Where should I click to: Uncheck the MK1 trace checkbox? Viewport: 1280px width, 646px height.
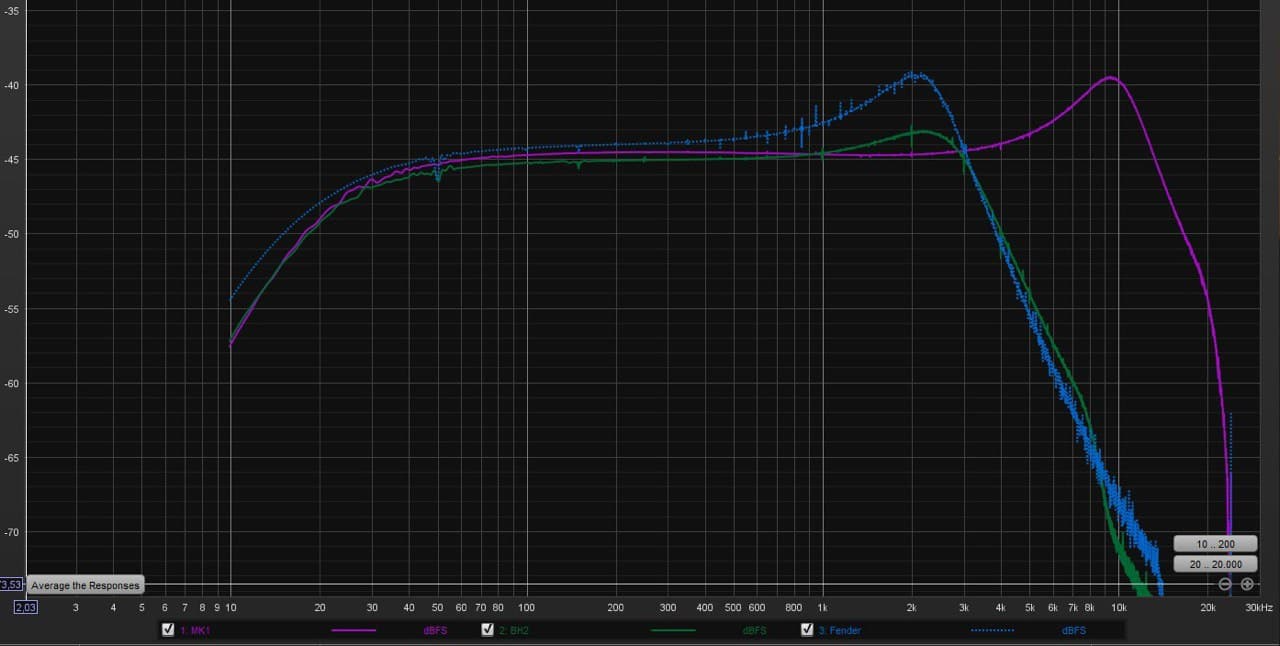[167, 630]
